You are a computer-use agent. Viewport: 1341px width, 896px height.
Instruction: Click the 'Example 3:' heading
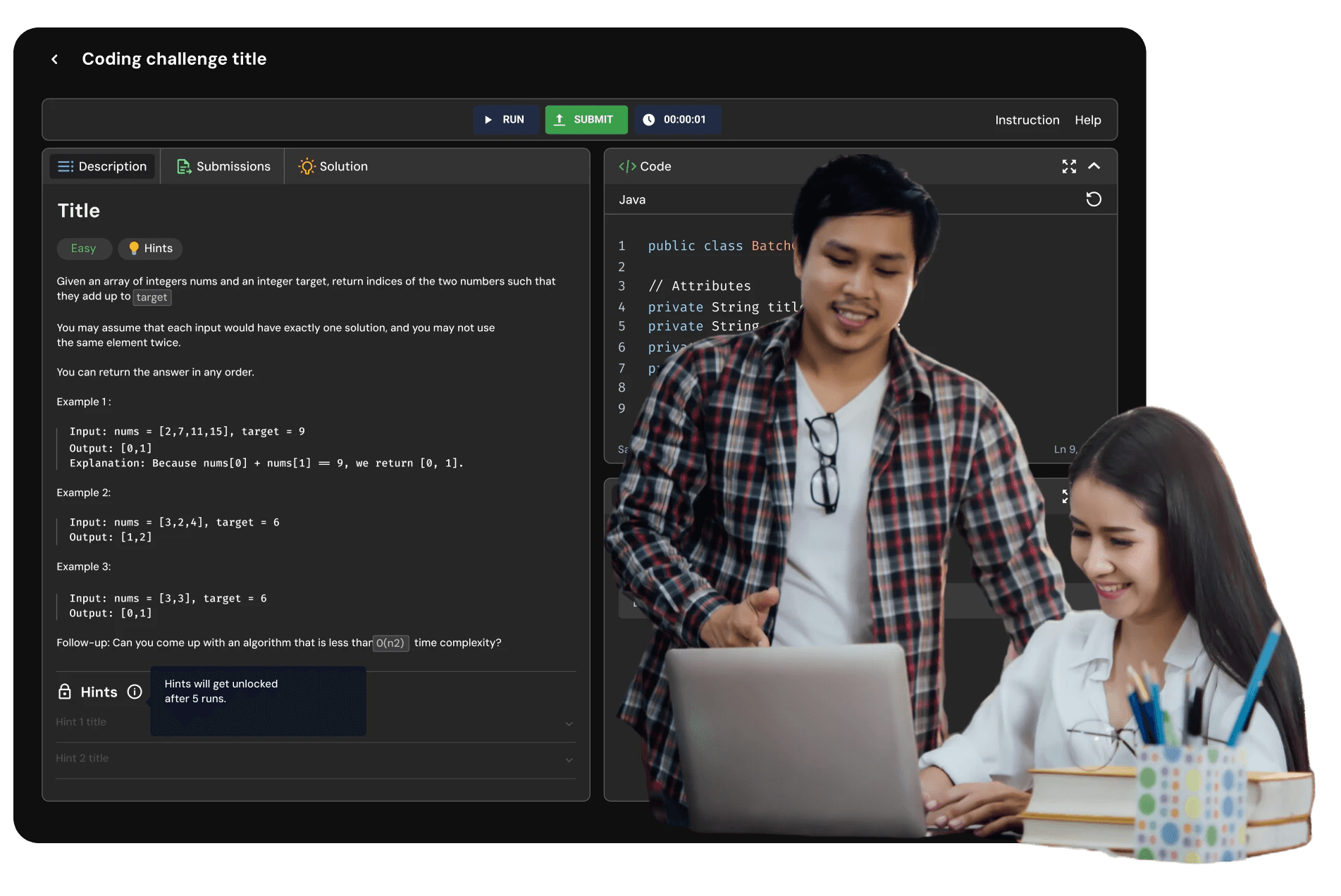[x=84, y=567]
